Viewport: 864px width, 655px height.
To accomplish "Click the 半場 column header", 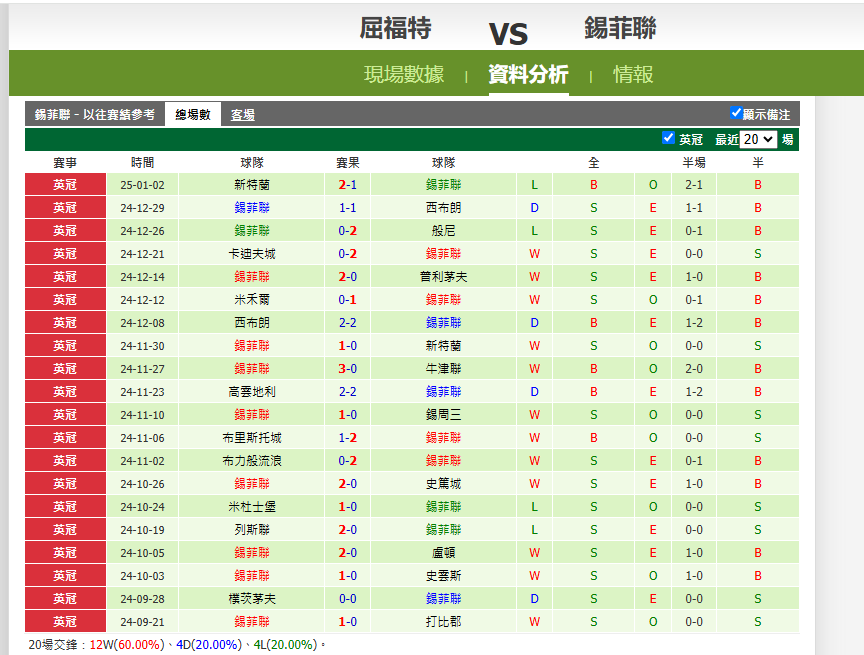I will coord(694,163).
